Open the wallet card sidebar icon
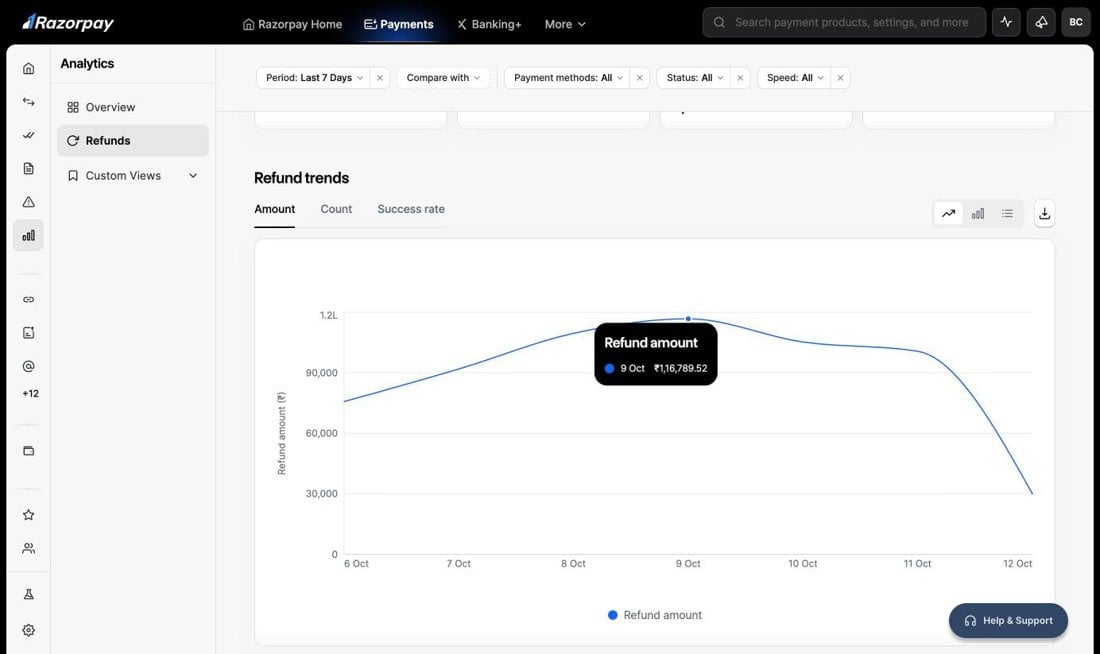Screen dimensions: 1100x654 point(28,451)
